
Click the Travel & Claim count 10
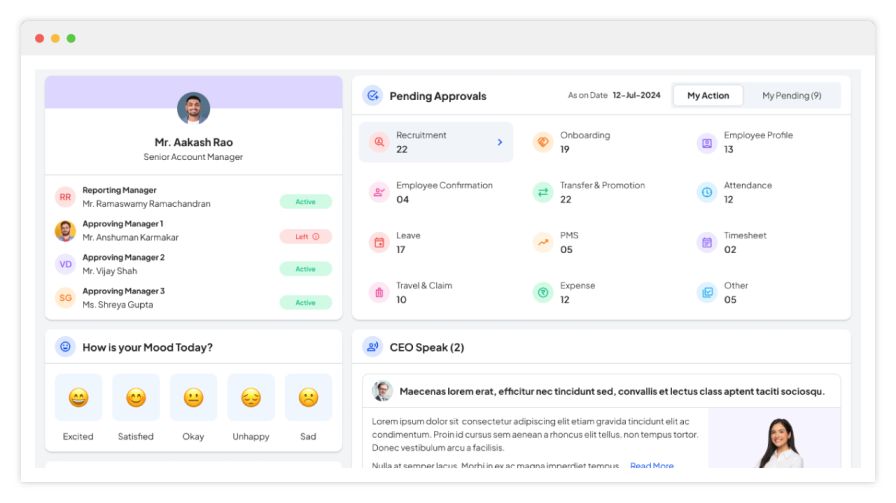click(401, 300)
